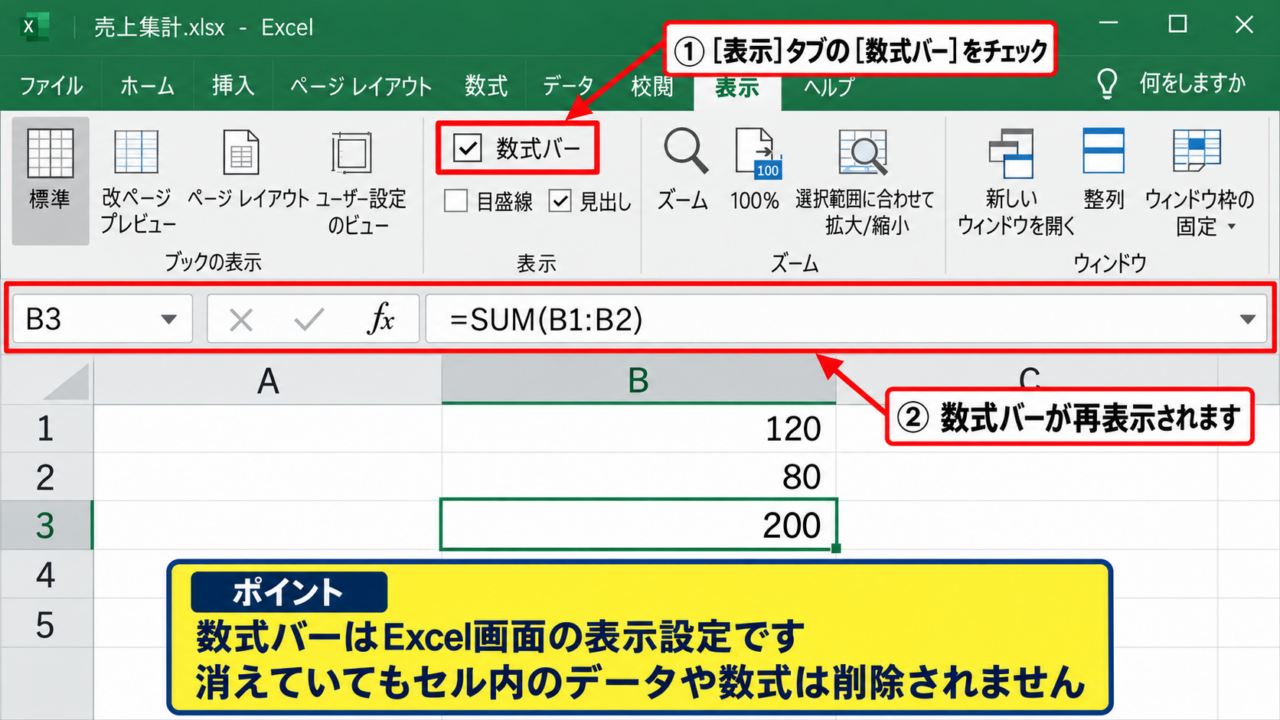This screenshot has width=1280, height=720.
Task: Open ユーザー設定のビュー custom views
Action: [x=351, y=154]
